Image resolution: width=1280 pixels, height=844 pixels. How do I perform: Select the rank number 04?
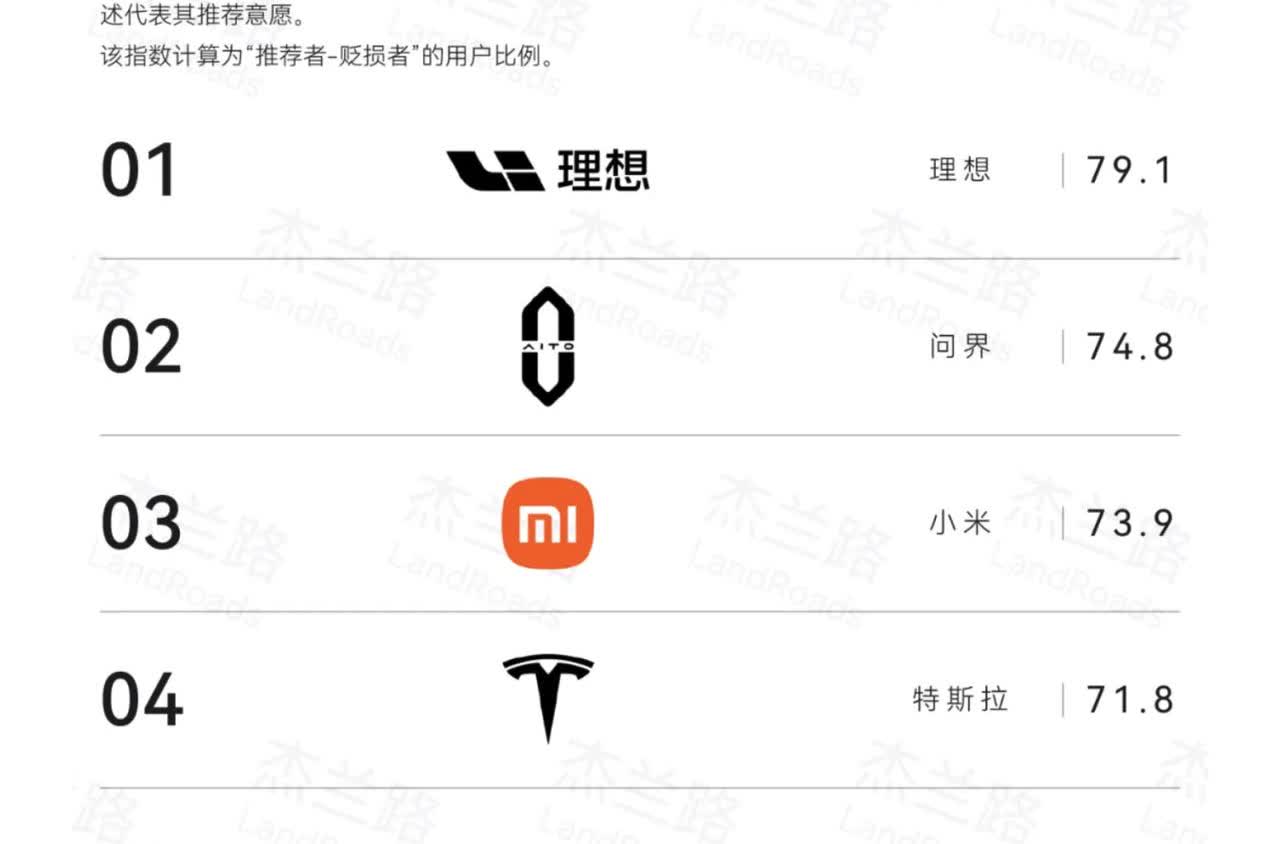point(141,699)
